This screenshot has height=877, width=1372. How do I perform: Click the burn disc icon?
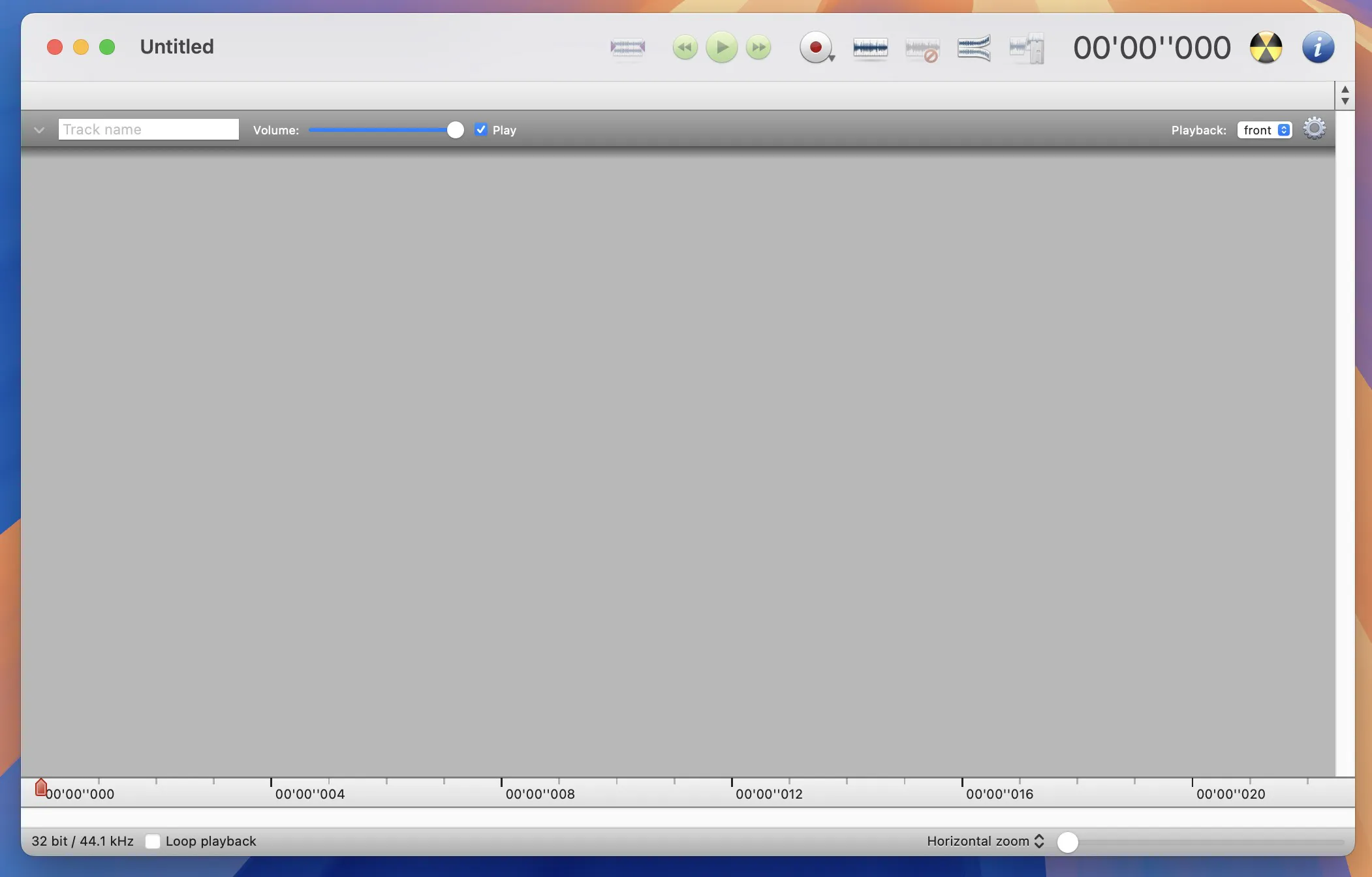(1266, 48)
